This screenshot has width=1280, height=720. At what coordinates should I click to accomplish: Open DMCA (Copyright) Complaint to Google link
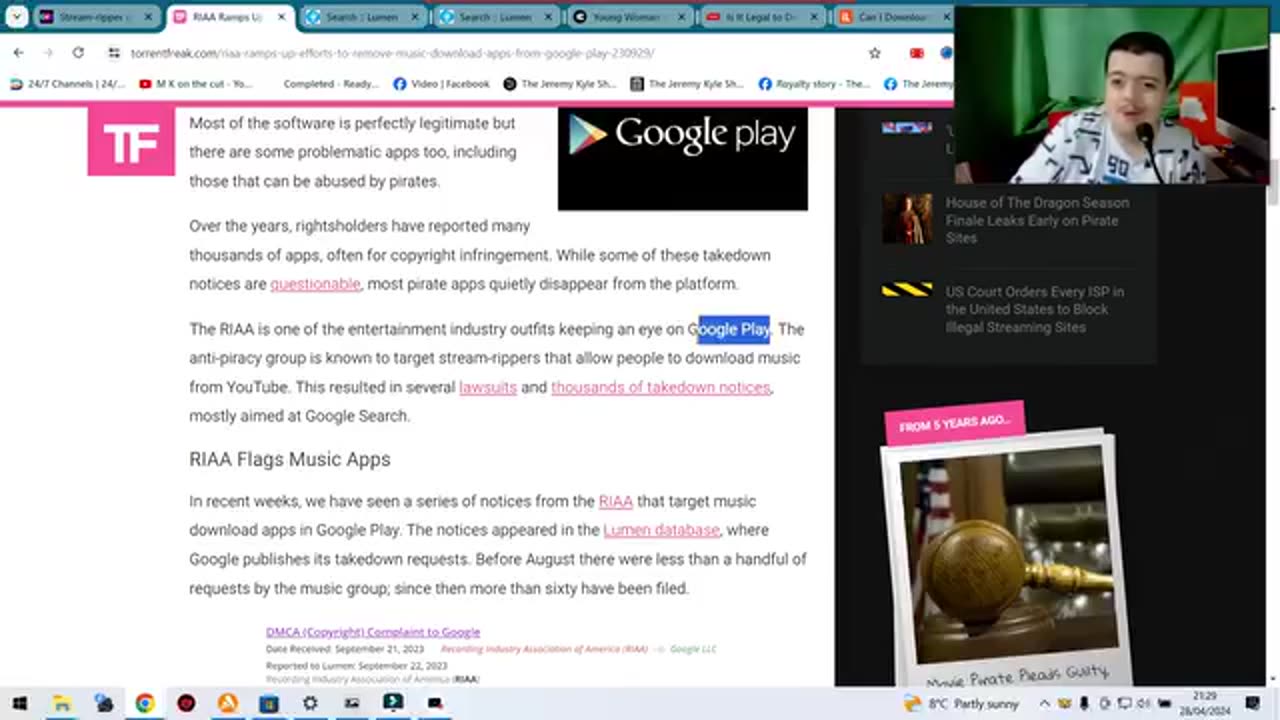click(x=373, y=632)
